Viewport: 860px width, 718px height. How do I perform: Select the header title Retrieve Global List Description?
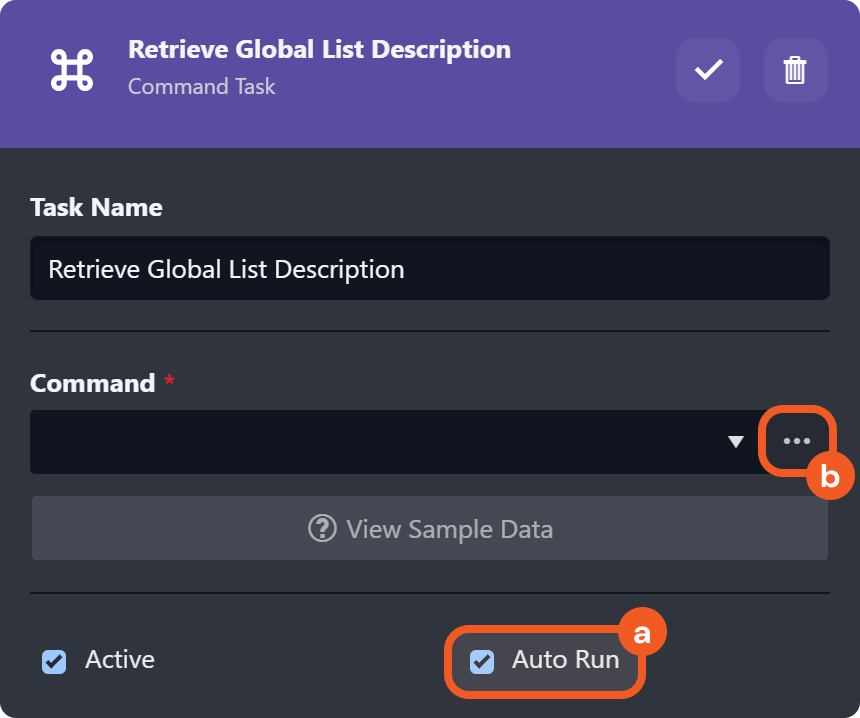tap(319, 49)
